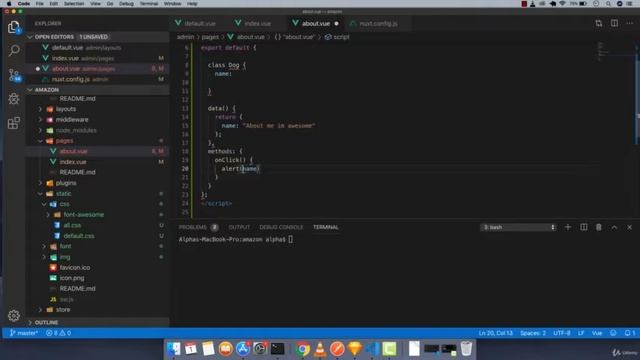640x360 pixels.
Task: Switch to the Terminal panel tab
Action: [326, 227]
